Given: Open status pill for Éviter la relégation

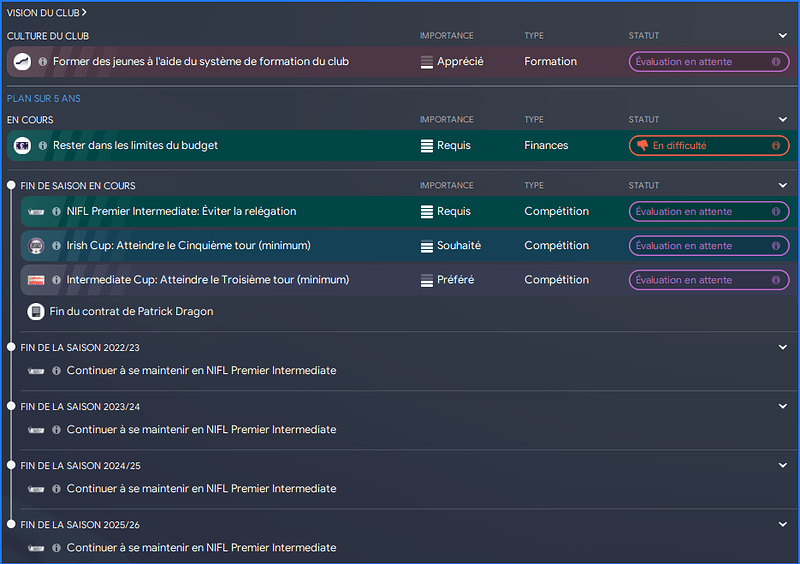Looking at the screenshot, I should 709,212.
